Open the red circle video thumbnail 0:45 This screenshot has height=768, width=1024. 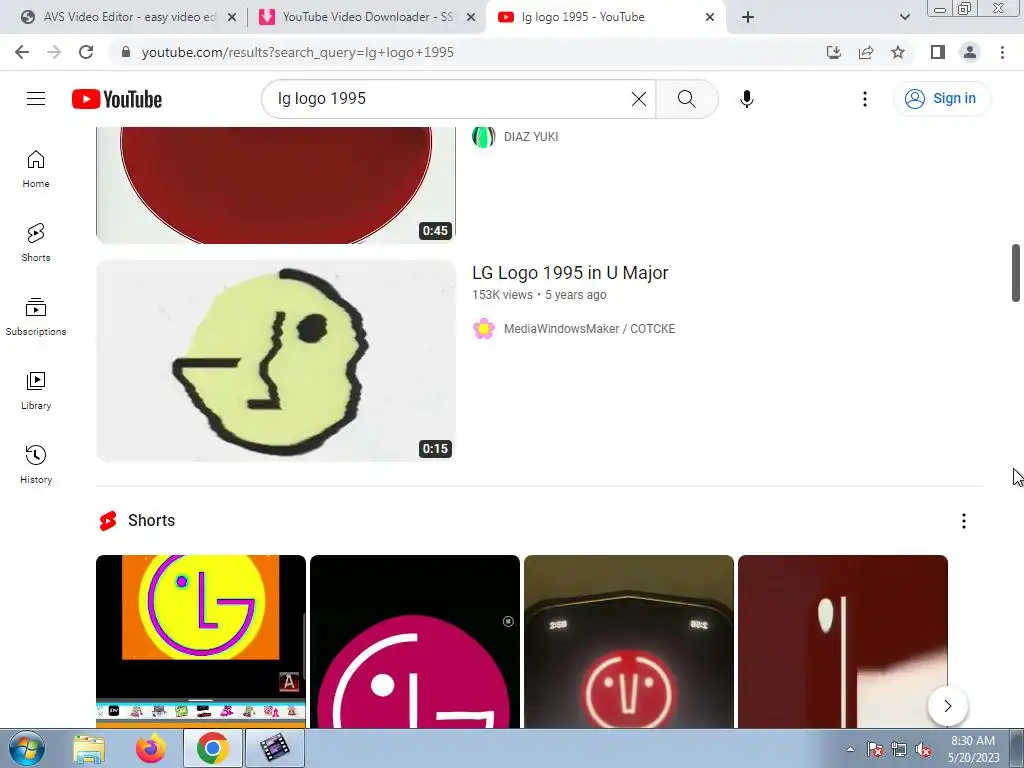(x=276, y=185)
